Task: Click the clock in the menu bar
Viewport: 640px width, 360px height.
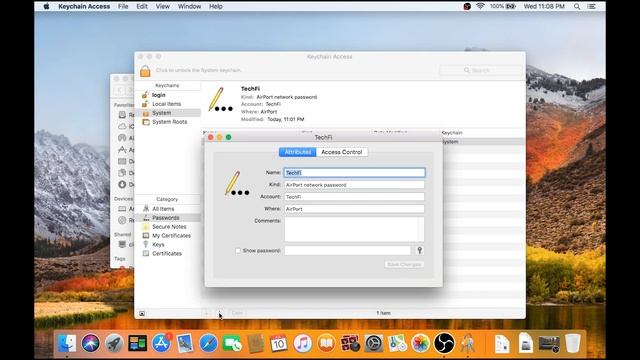Action: click(544, 6)
